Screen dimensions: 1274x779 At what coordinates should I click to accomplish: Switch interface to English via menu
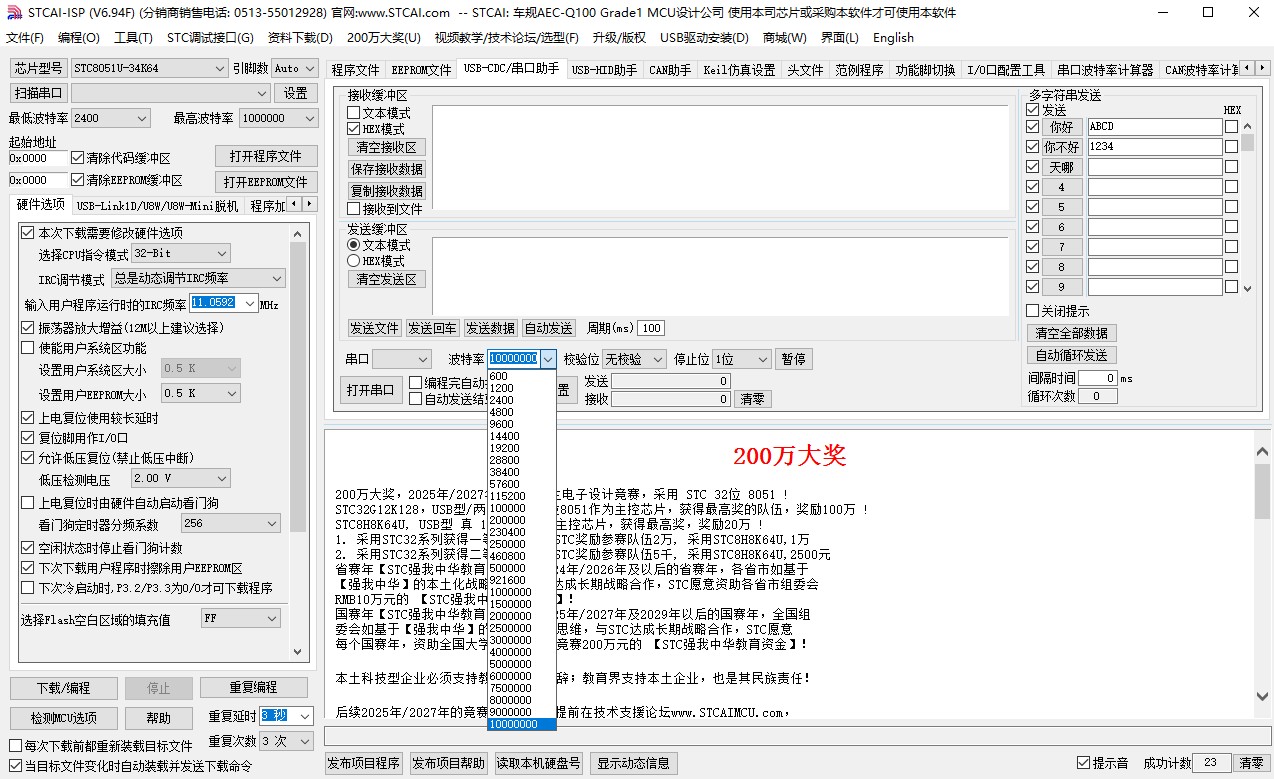coord(893,38)
